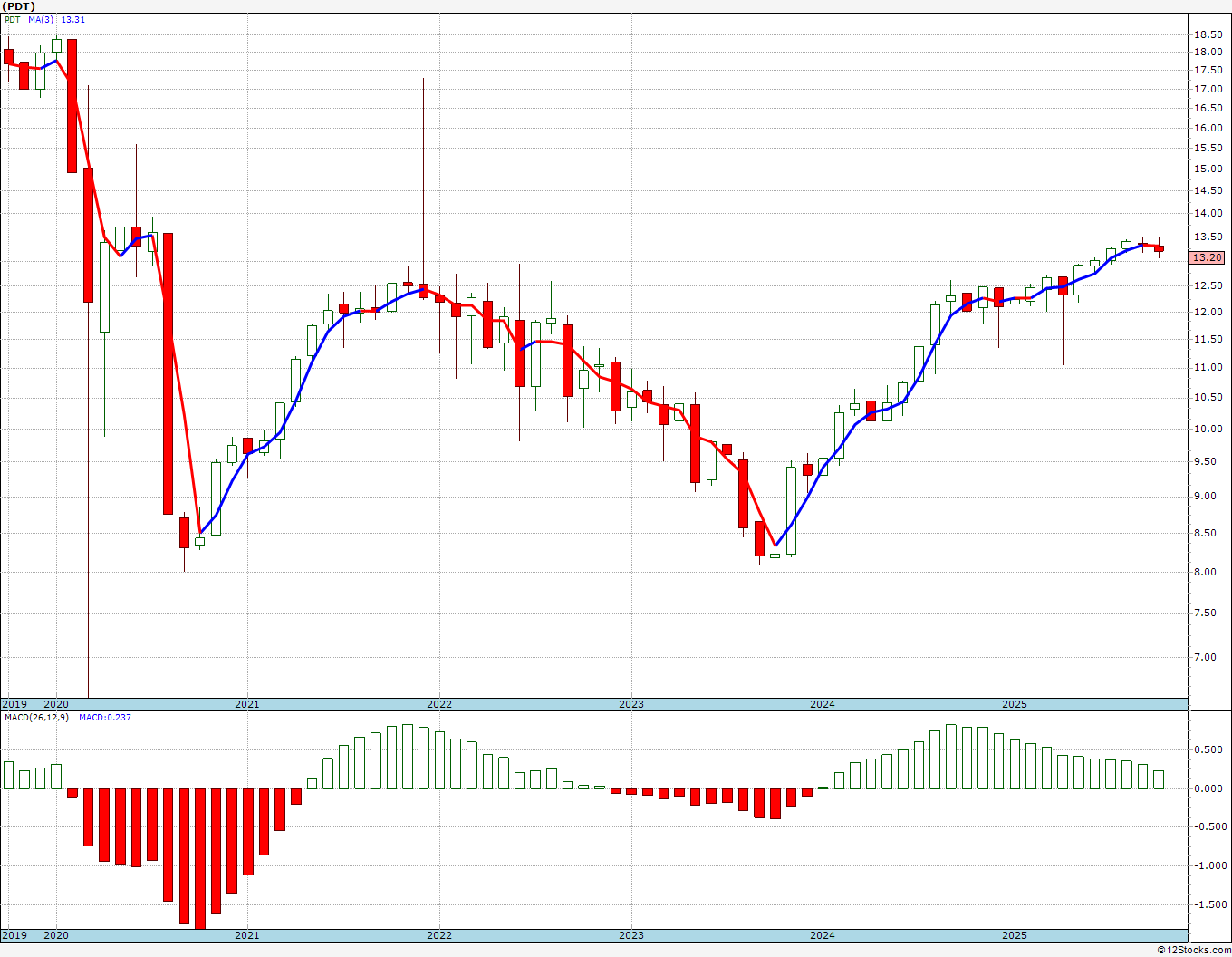Click 2024 on the price chart time axis
Image resolution: width=1232 pixels, height=957 pixels.
[x=823, y=704]
